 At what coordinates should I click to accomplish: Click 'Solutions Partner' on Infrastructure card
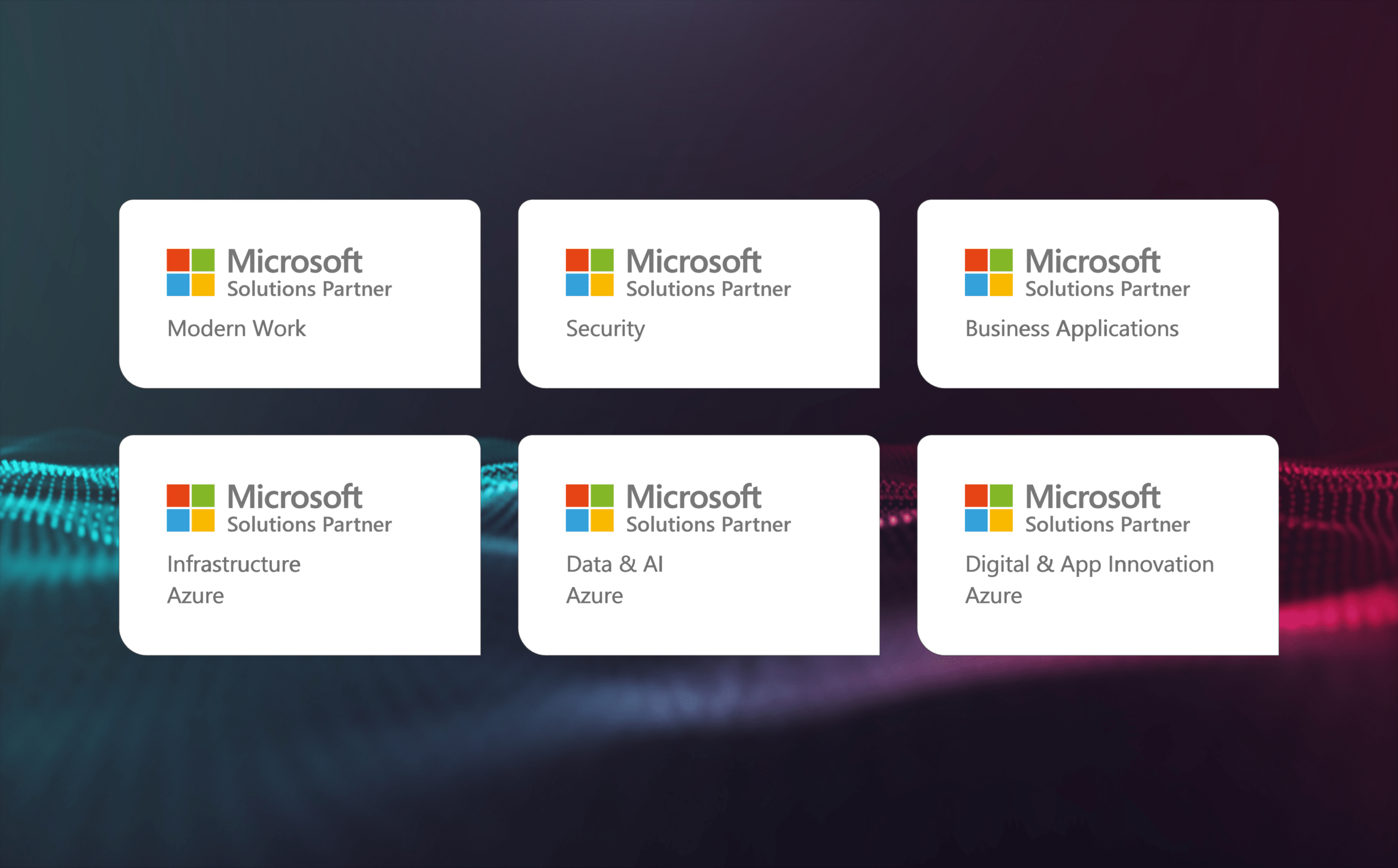pos(310,524)
